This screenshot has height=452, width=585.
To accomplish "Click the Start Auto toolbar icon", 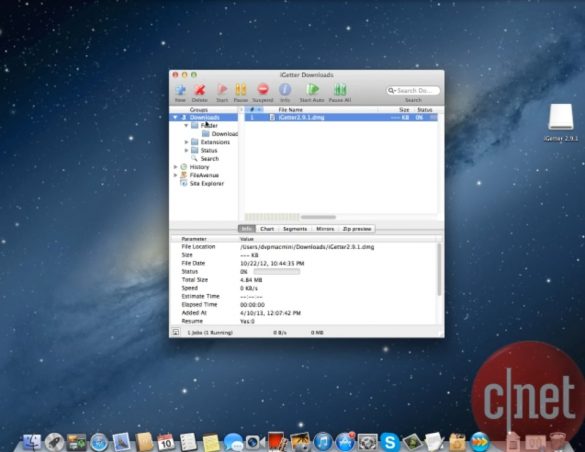I will coord(312,90).
